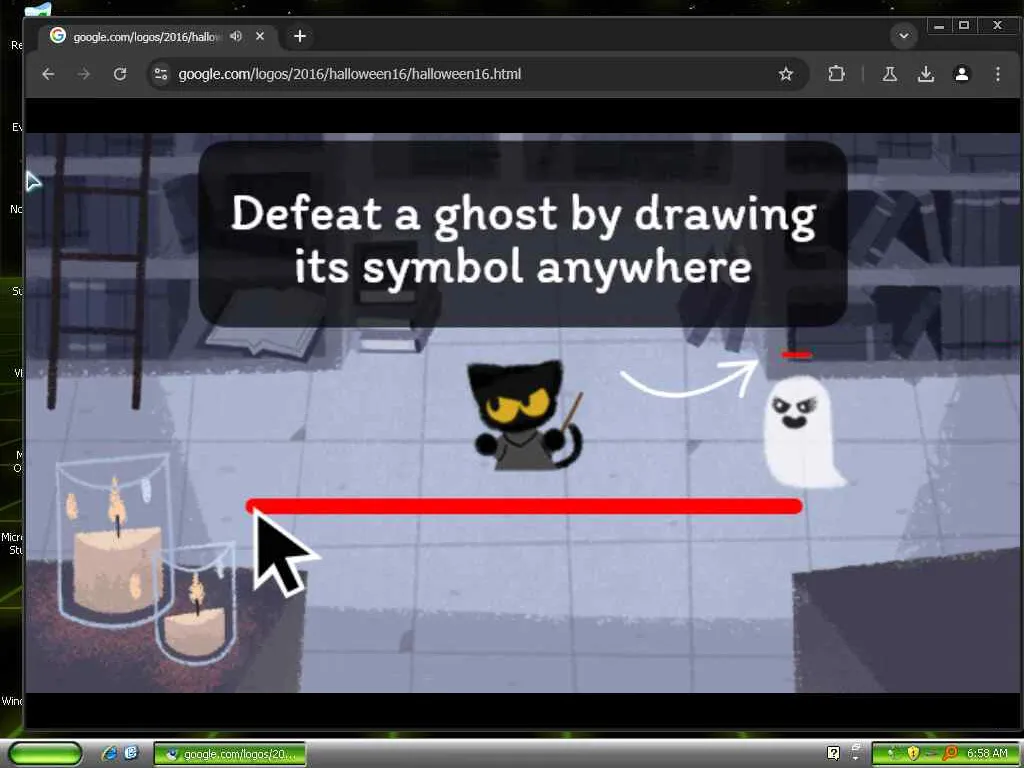Open Chrome Labs flask icon

click(889, 74)
